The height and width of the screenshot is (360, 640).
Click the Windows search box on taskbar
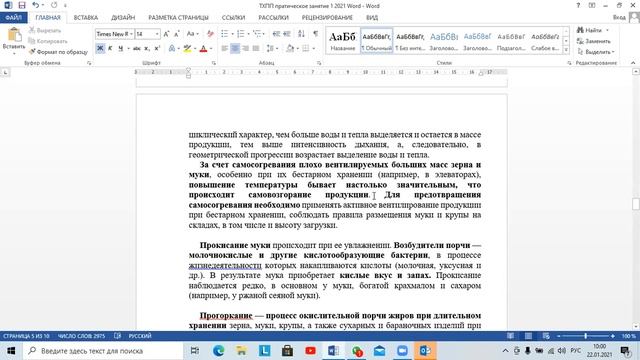coord(103,351)
